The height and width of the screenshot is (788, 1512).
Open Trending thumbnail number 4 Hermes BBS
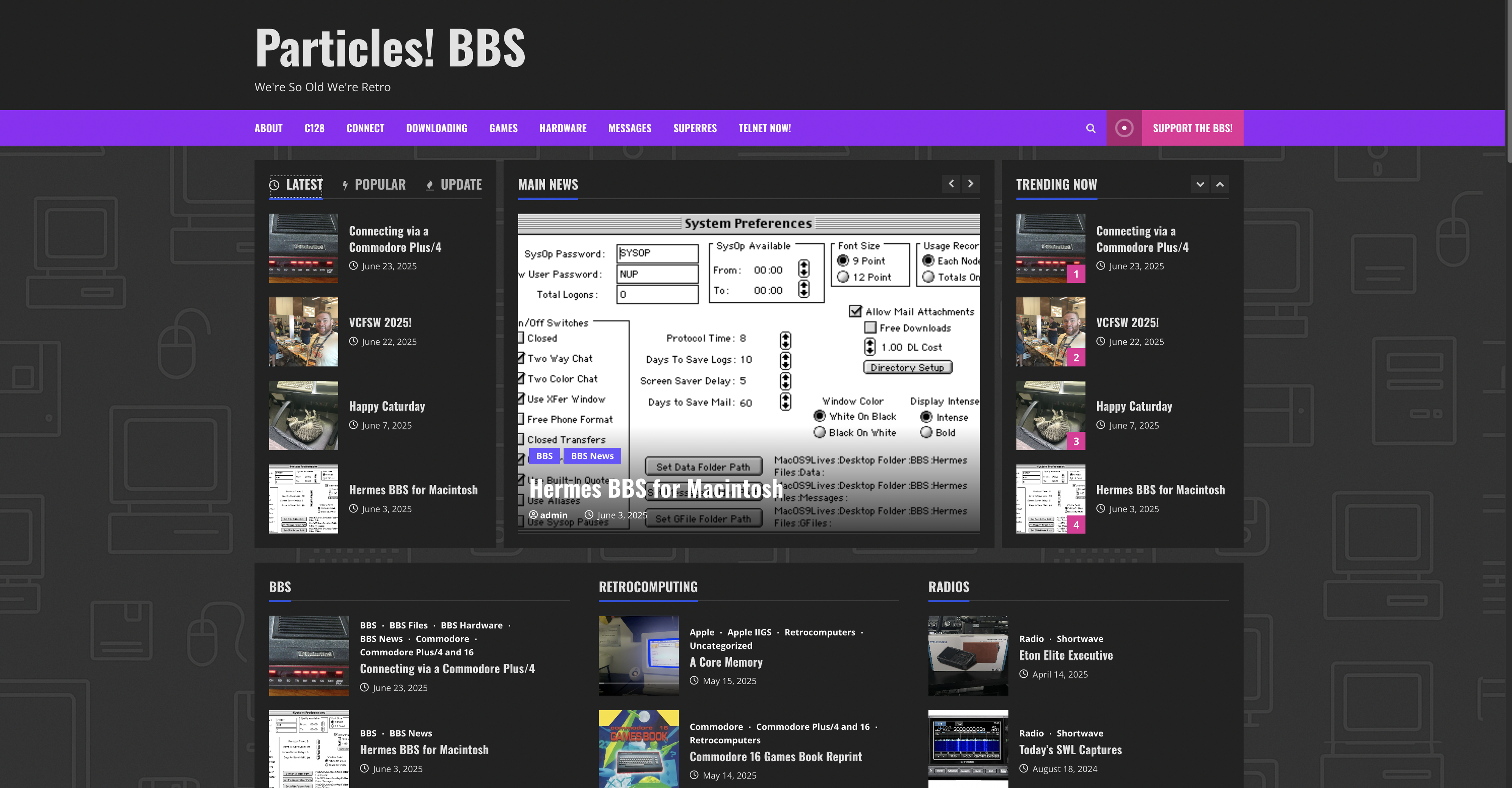1051,499
